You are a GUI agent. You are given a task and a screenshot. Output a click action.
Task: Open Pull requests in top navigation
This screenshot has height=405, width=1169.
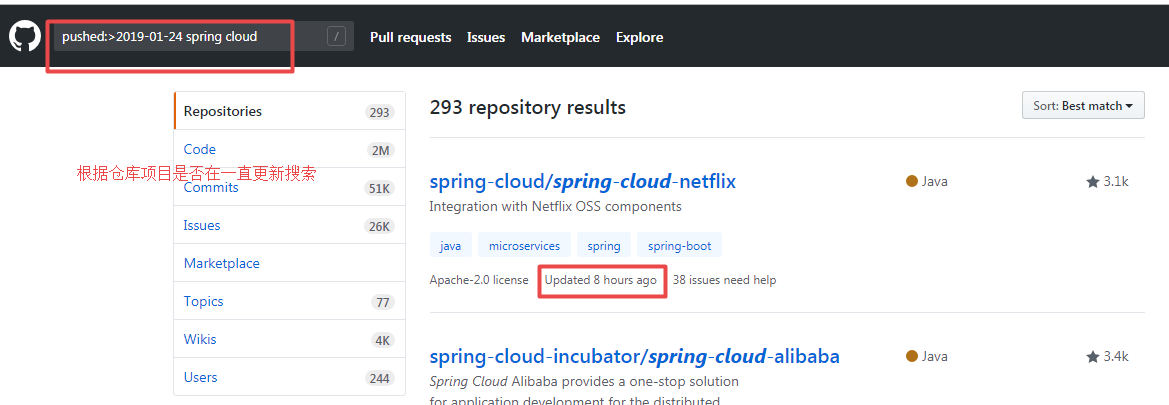pyautogui.click(x=410, y=37)
